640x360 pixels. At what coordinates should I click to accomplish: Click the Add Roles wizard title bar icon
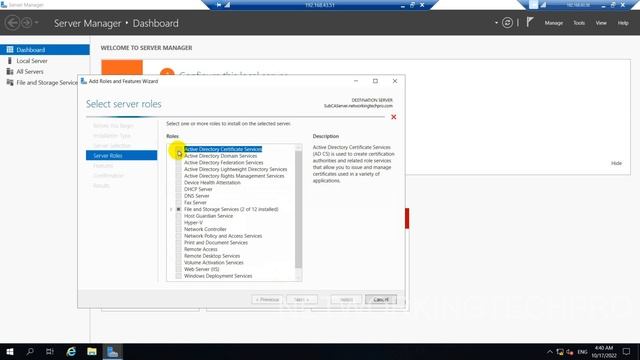click(x=84, y=81)
